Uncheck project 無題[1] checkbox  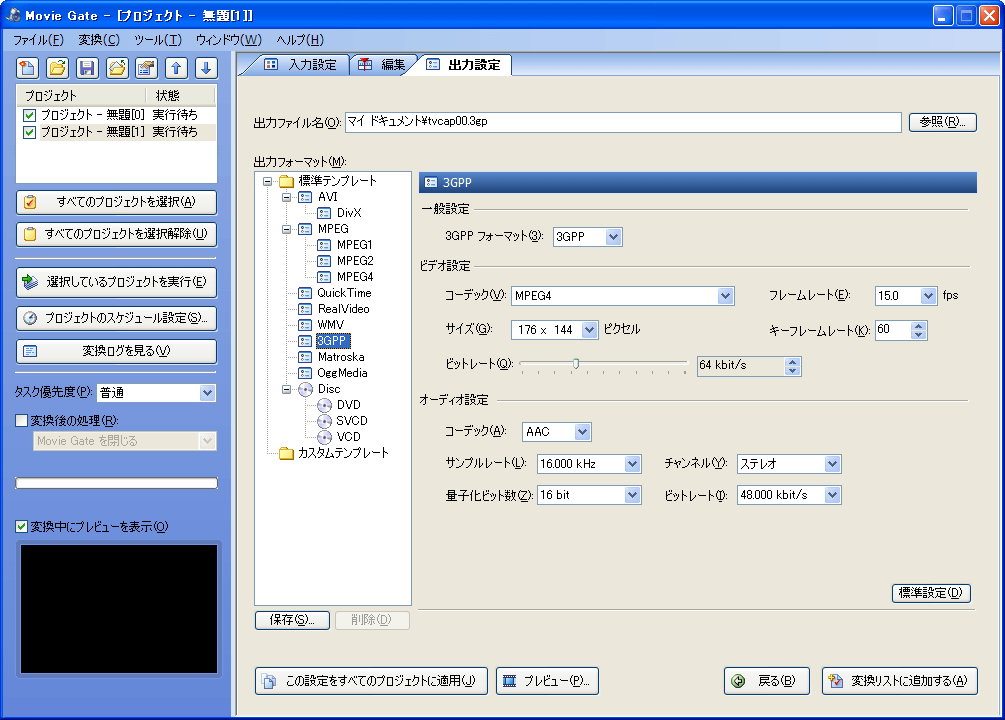[29, 132]
